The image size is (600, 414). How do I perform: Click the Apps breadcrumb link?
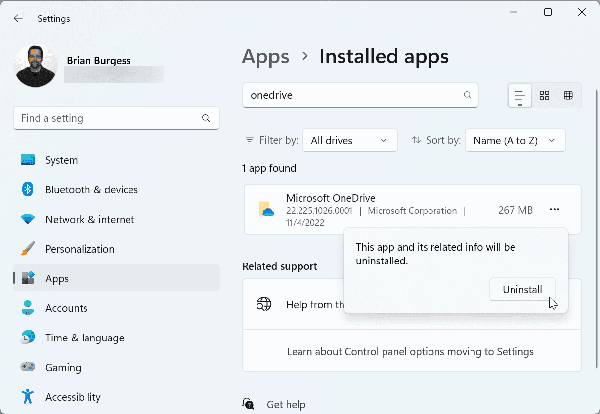pos(266,57)
